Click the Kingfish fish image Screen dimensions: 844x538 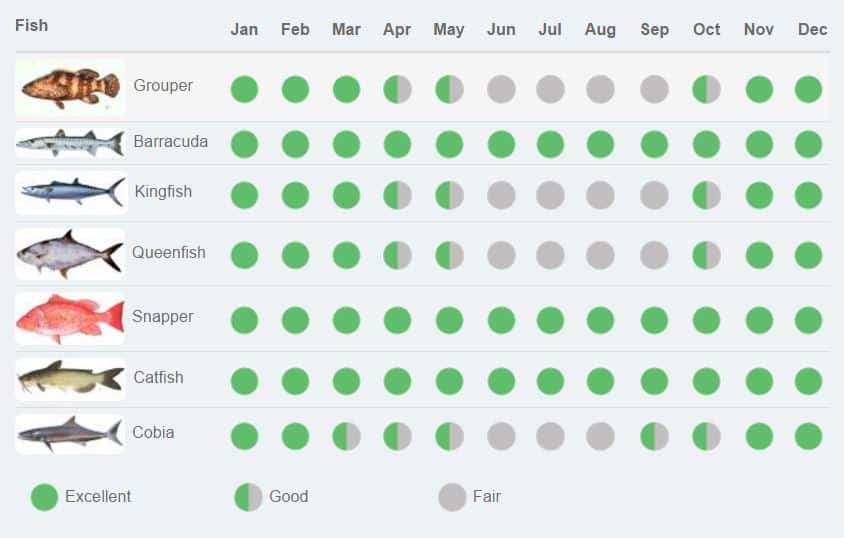(70, 192)
